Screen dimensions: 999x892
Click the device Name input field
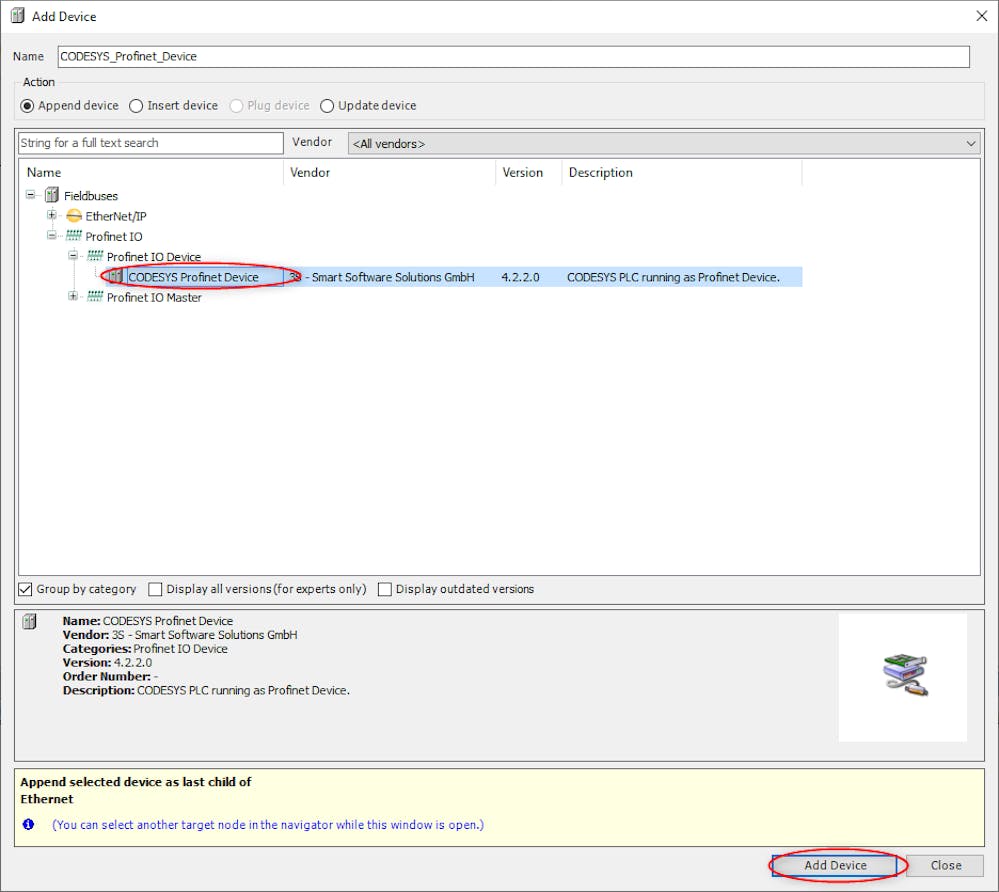point(514,56)
